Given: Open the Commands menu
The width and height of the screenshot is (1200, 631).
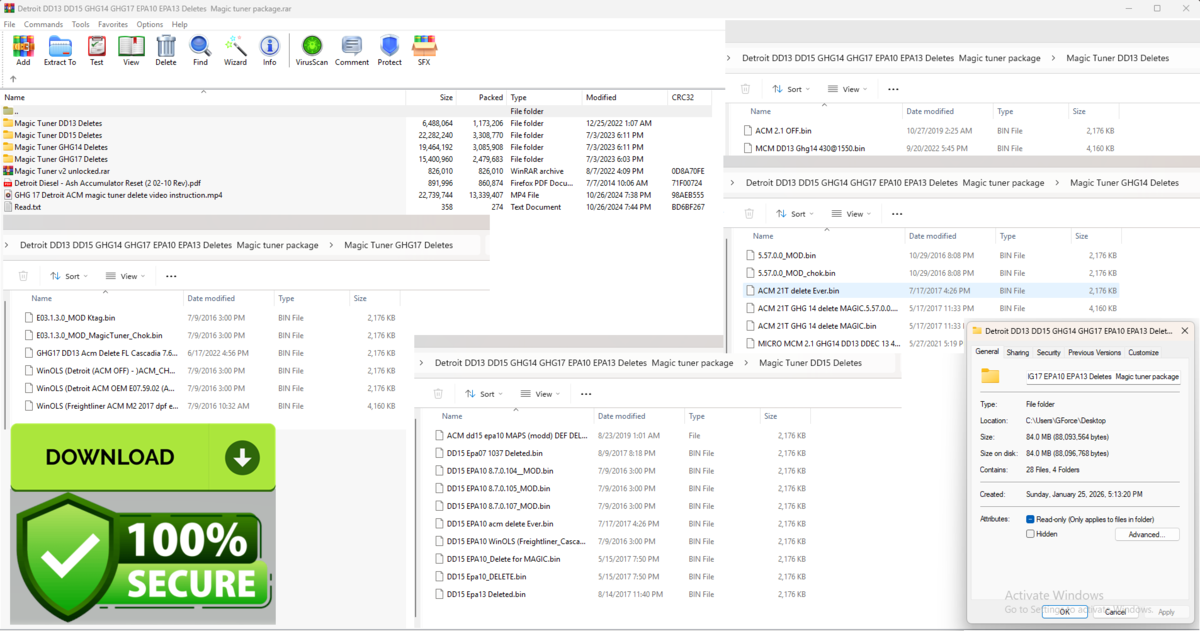Looking at the screenshot, I should pyautogui.click(x=43, y=24).
